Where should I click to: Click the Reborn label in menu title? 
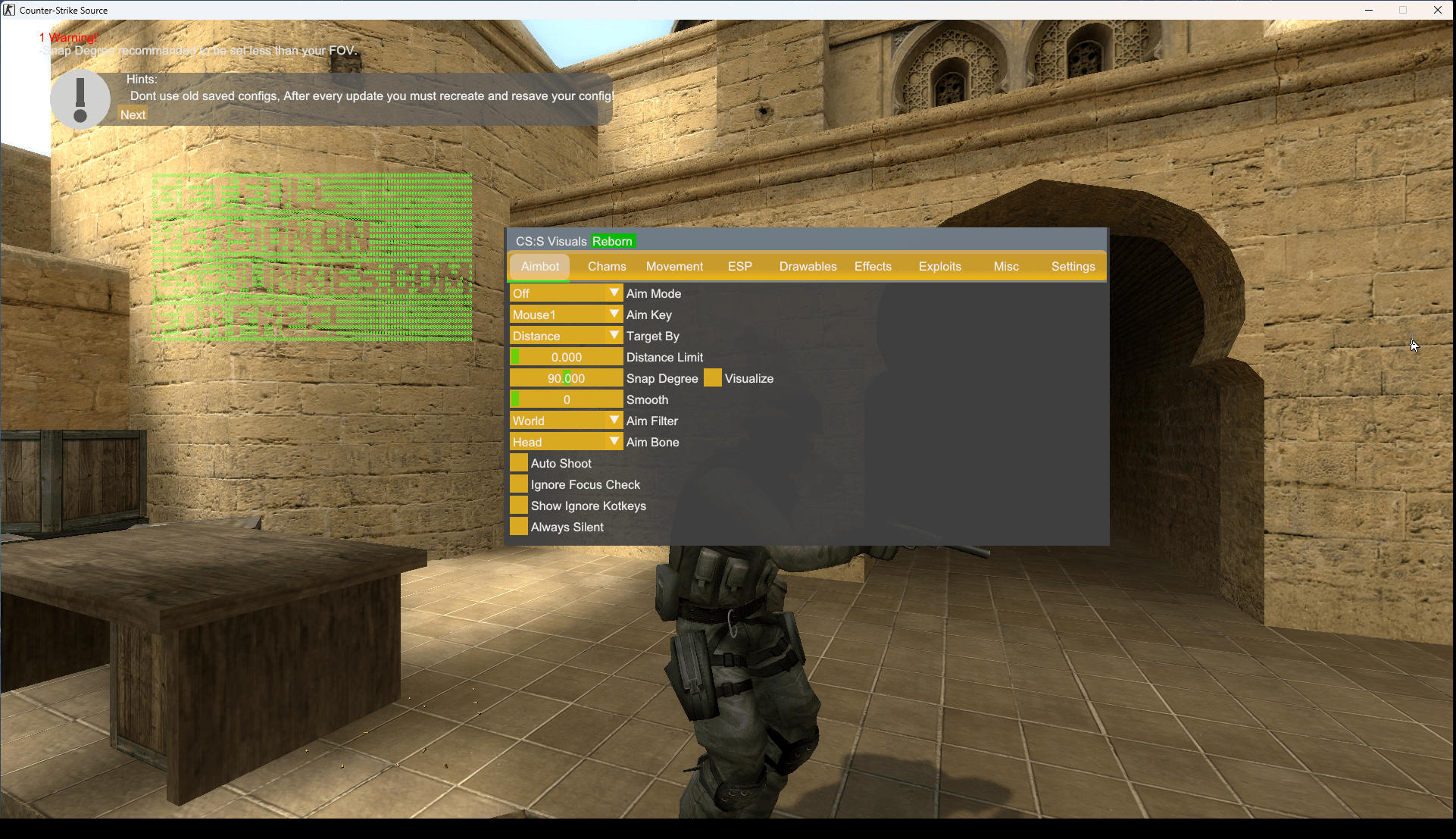(612, 241)
